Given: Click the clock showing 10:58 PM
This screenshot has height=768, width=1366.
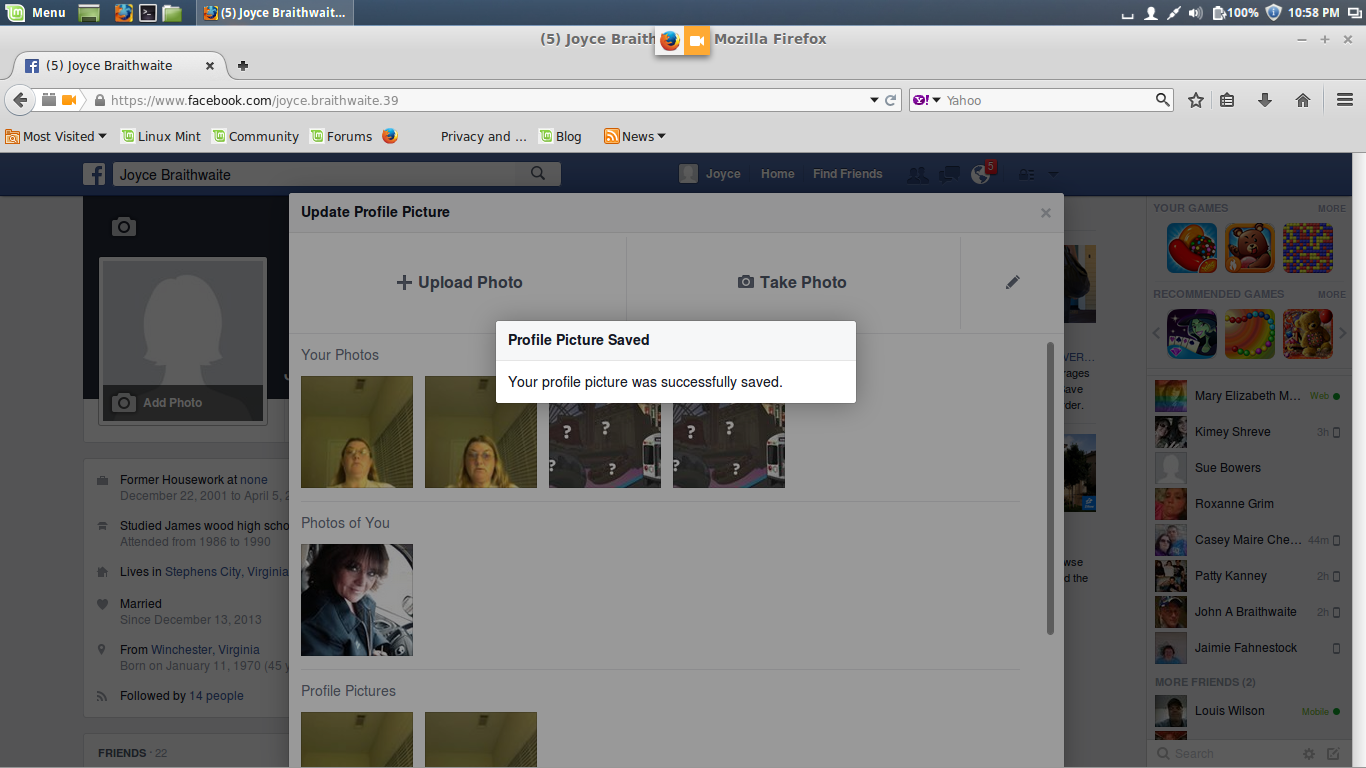Looking at the screenshot, I should tap(1315, 13).
